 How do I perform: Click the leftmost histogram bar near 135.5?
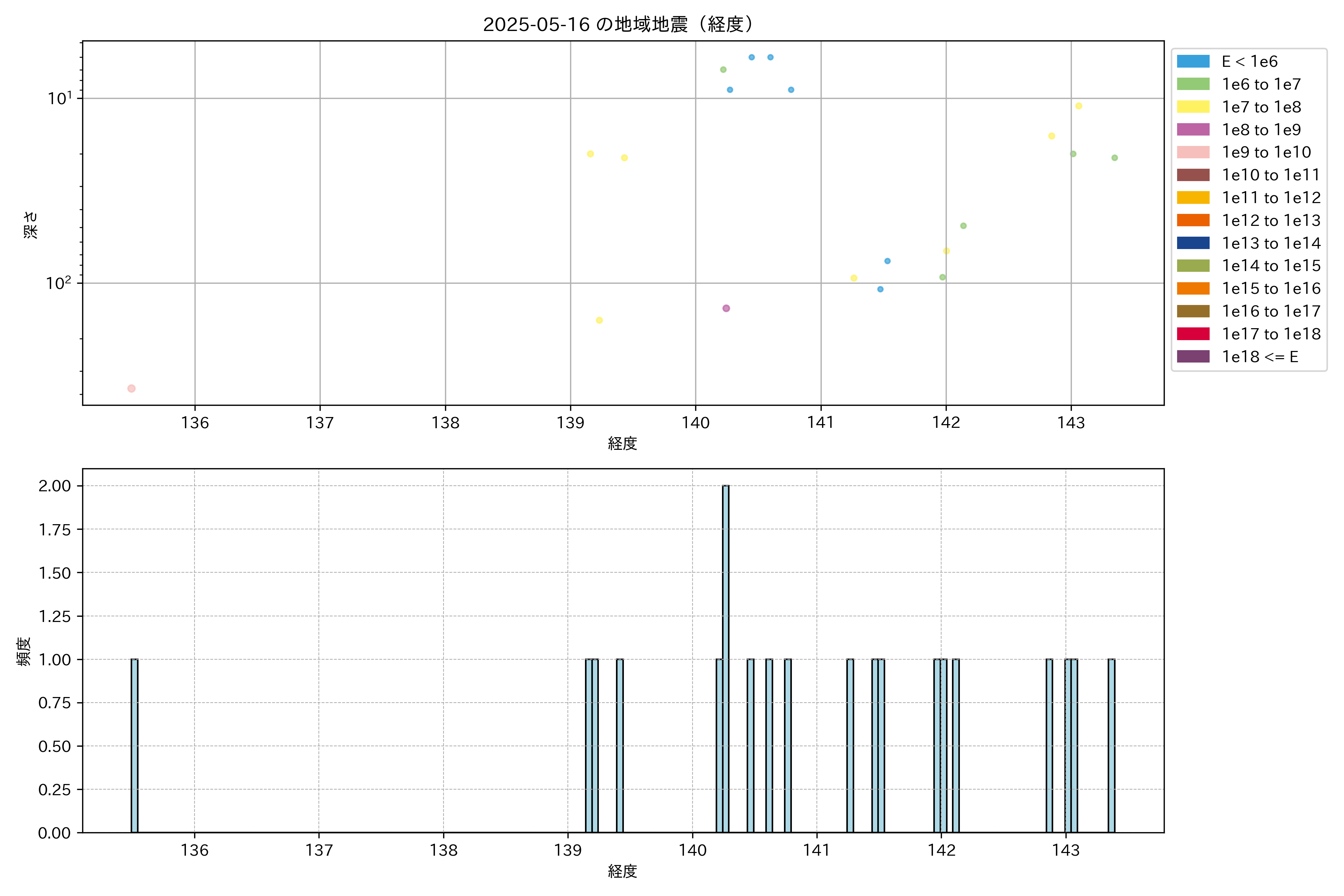tap(134, 746)
